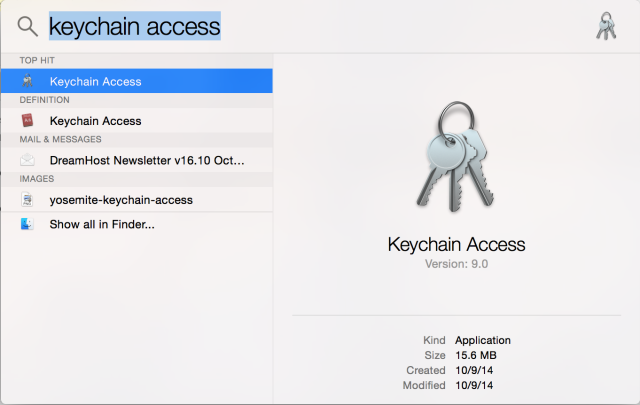640x405 pixels.
Task: Click the search field with keychain access
Action: tap(135, 26)
